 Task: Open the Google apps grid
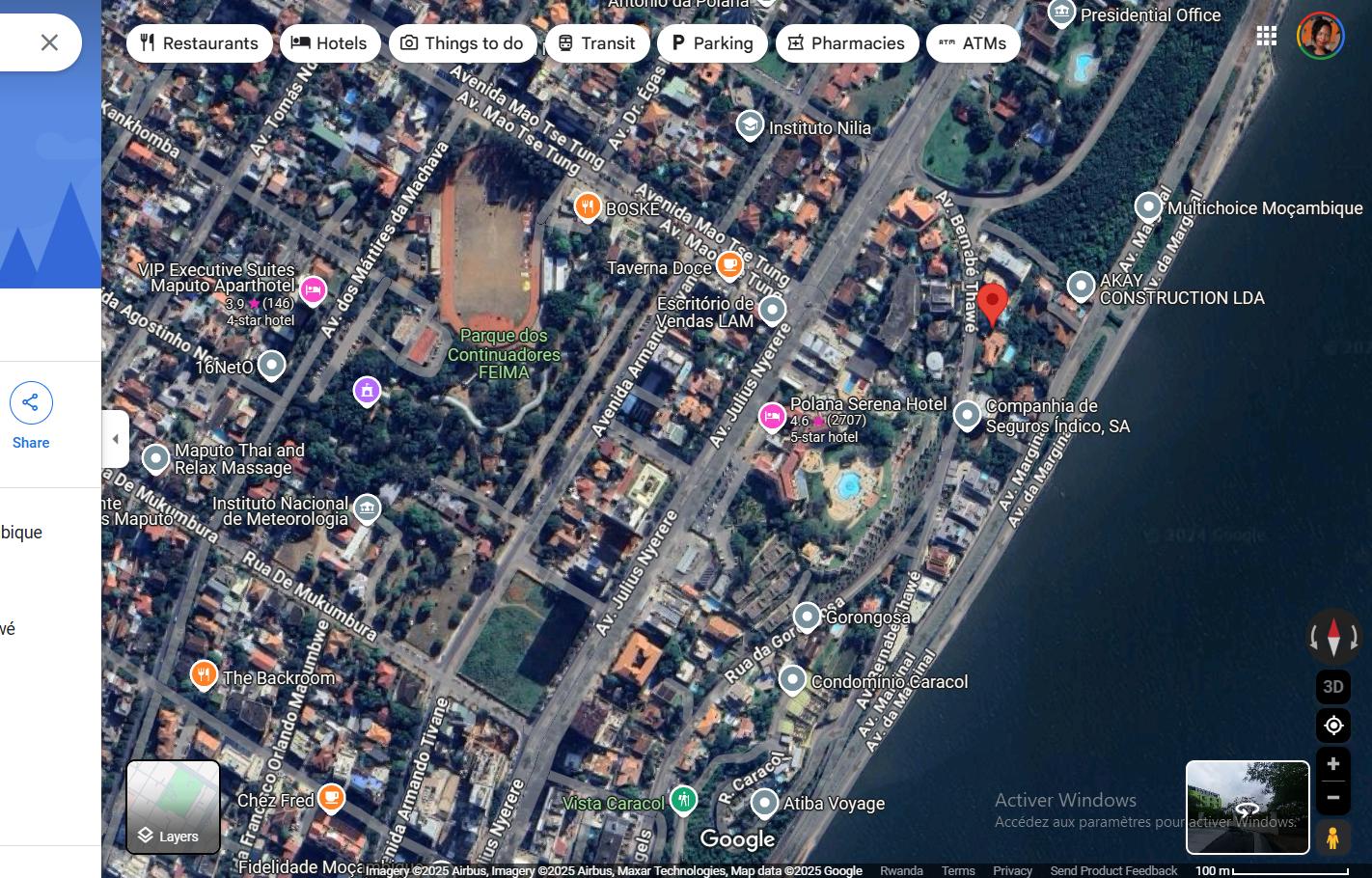[1266, 36]
